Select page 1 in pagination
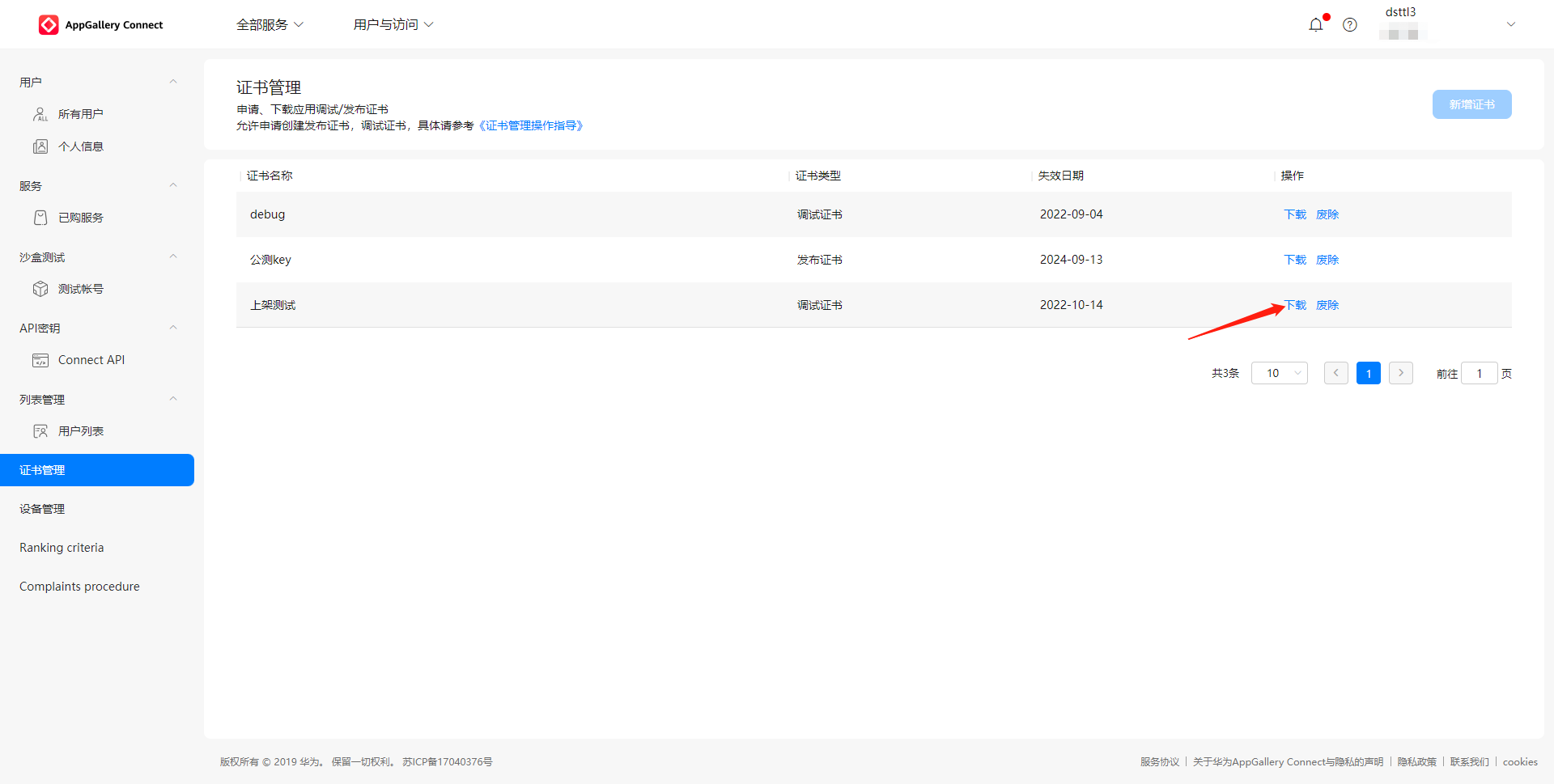The height and width of the screenshot is (784, 1554). (x=1369, y=373)
